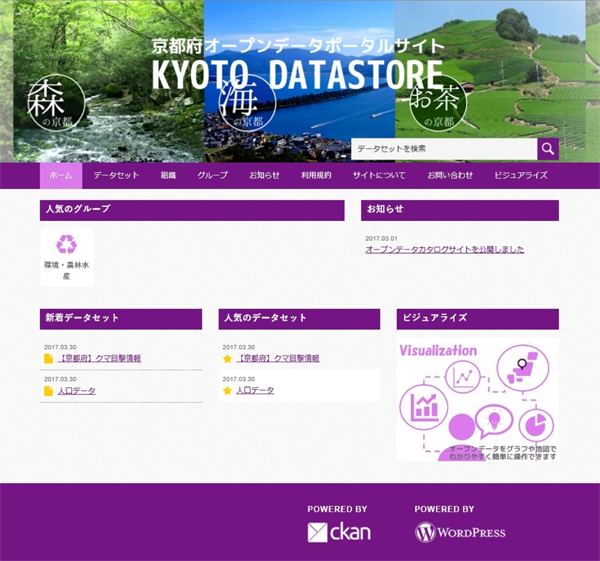This screenshot has width=600, height=561.
Task: Open the WordPress logo in footer
Action: 460,532
